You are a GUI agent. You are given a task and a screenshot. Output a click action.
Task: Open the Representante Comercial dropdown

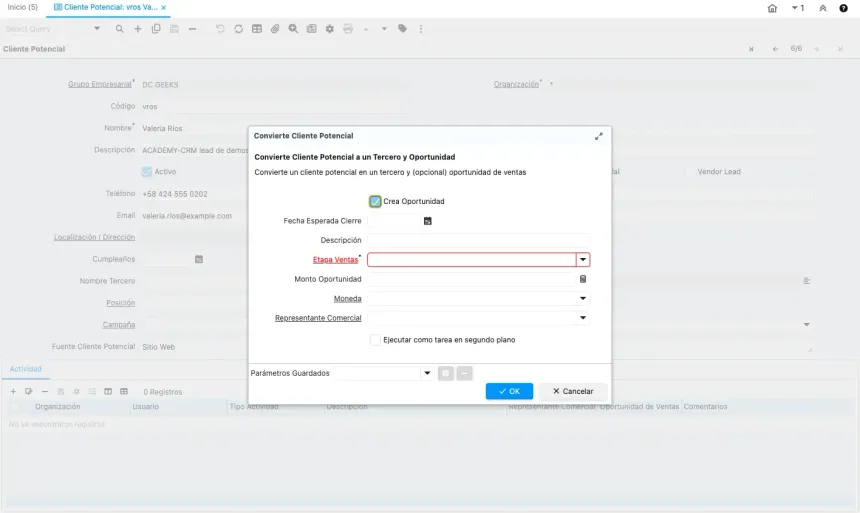[583, 318]
